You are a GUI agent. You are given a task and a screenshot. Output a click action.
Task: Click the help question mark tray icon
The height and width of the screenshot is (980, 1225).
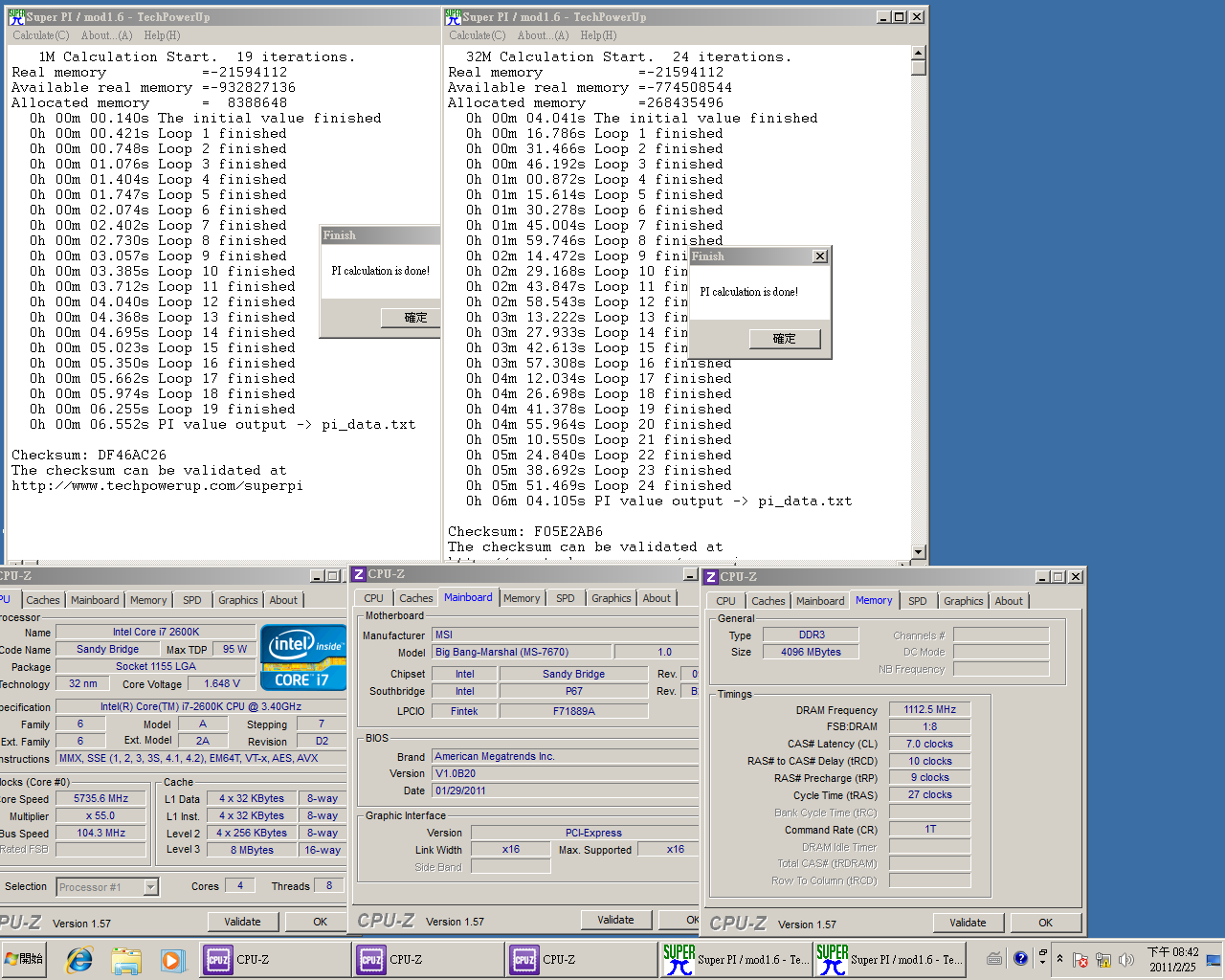pyautogui.click(x=1020, y=958)
